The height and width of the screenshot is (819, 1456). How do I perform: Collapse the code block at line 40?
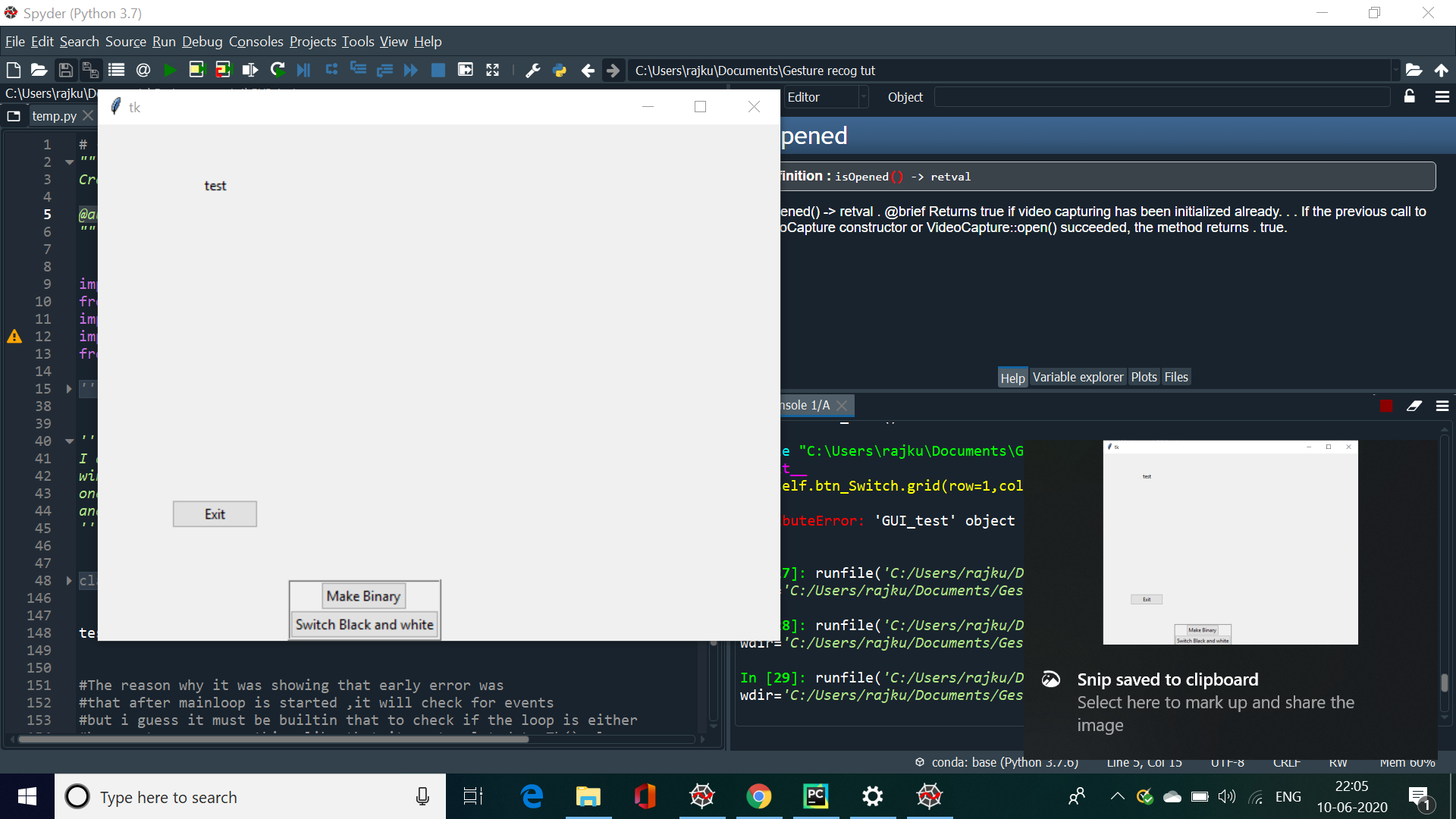tap(69, 441)
